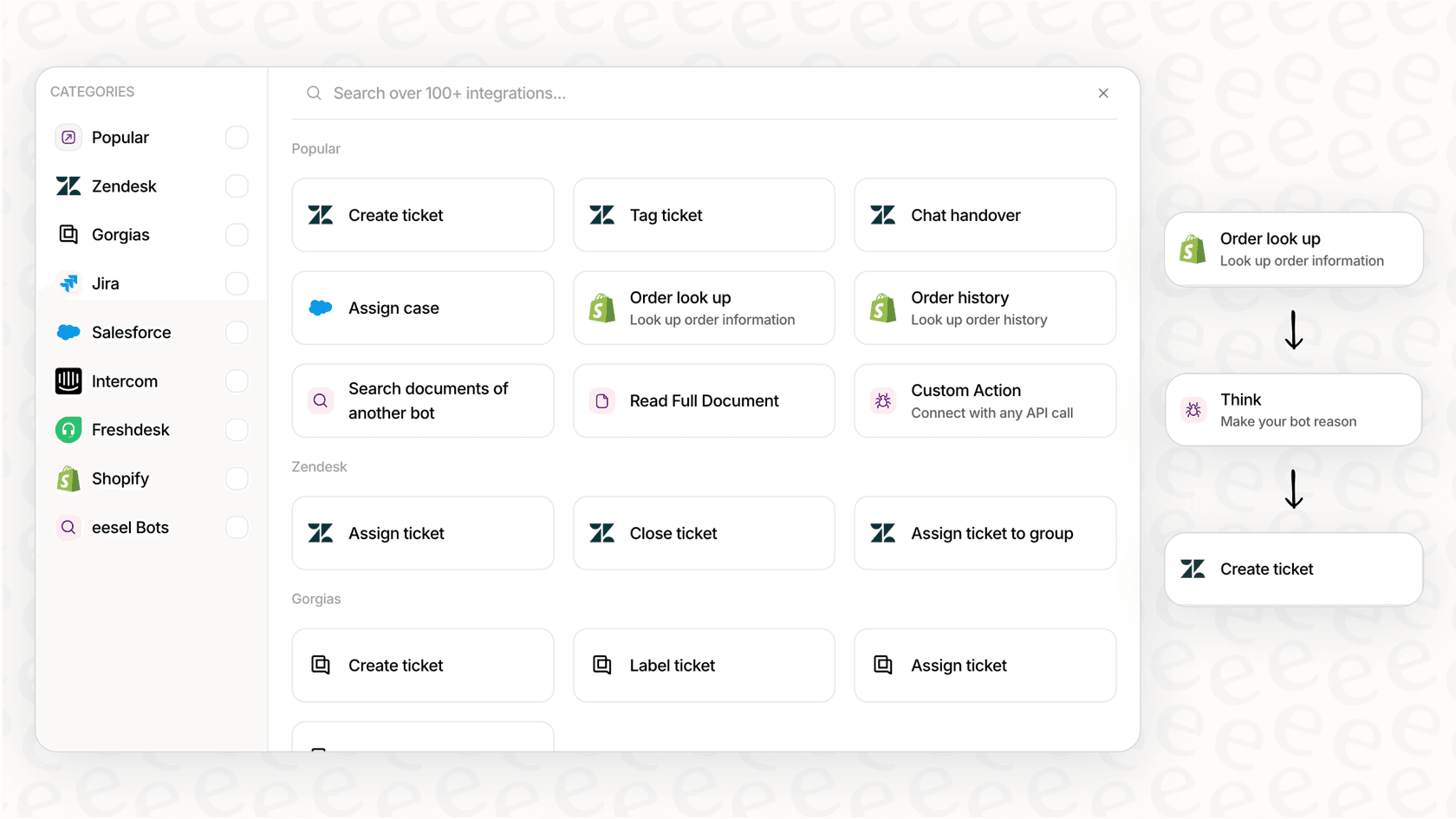1456x819 pixels.
Task: Click the "Tag ticket" label text
Action: [x=666, y=215]
